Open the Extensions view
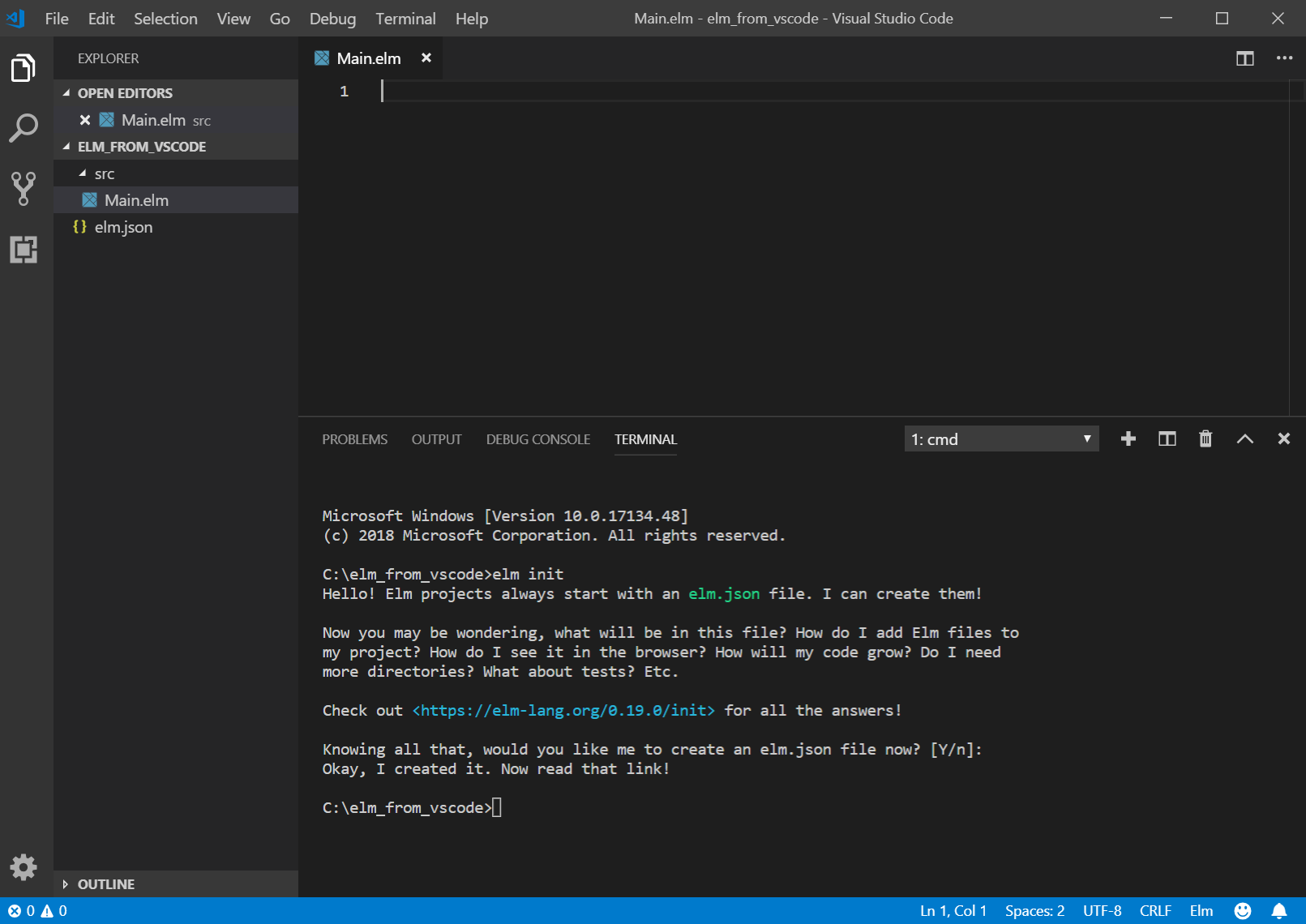Screen dimensions: 1306x924 [24, 249]
